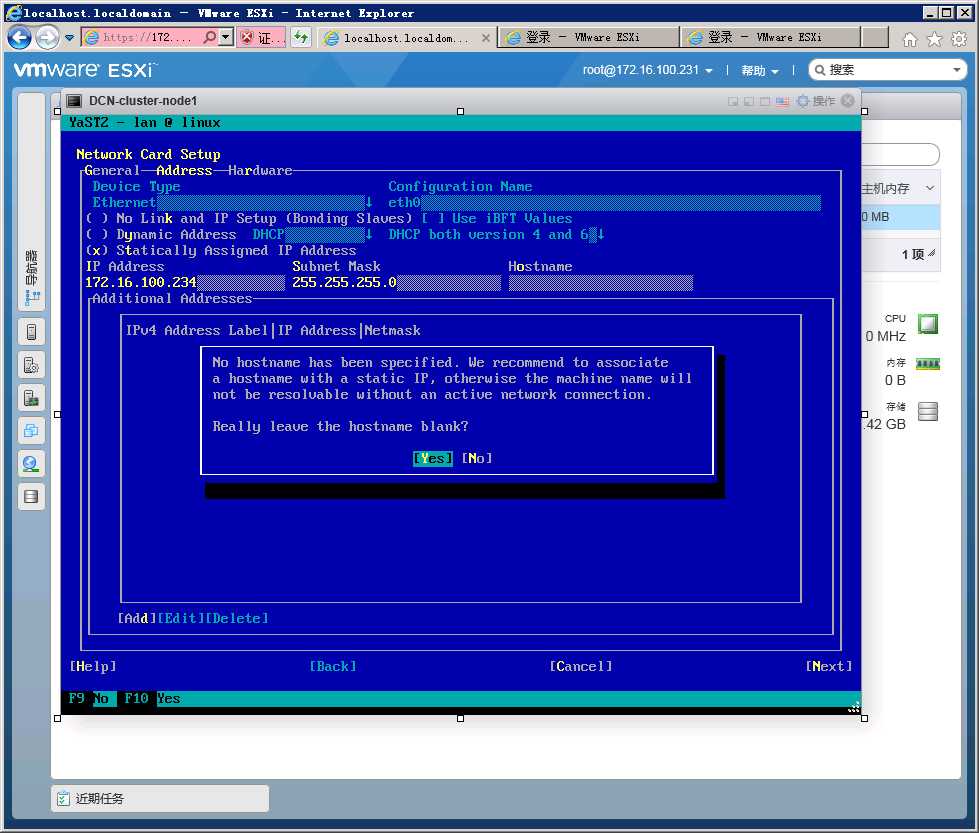
Task: Click the Add button for additional addresses
Action: click(x=137, y=618)
